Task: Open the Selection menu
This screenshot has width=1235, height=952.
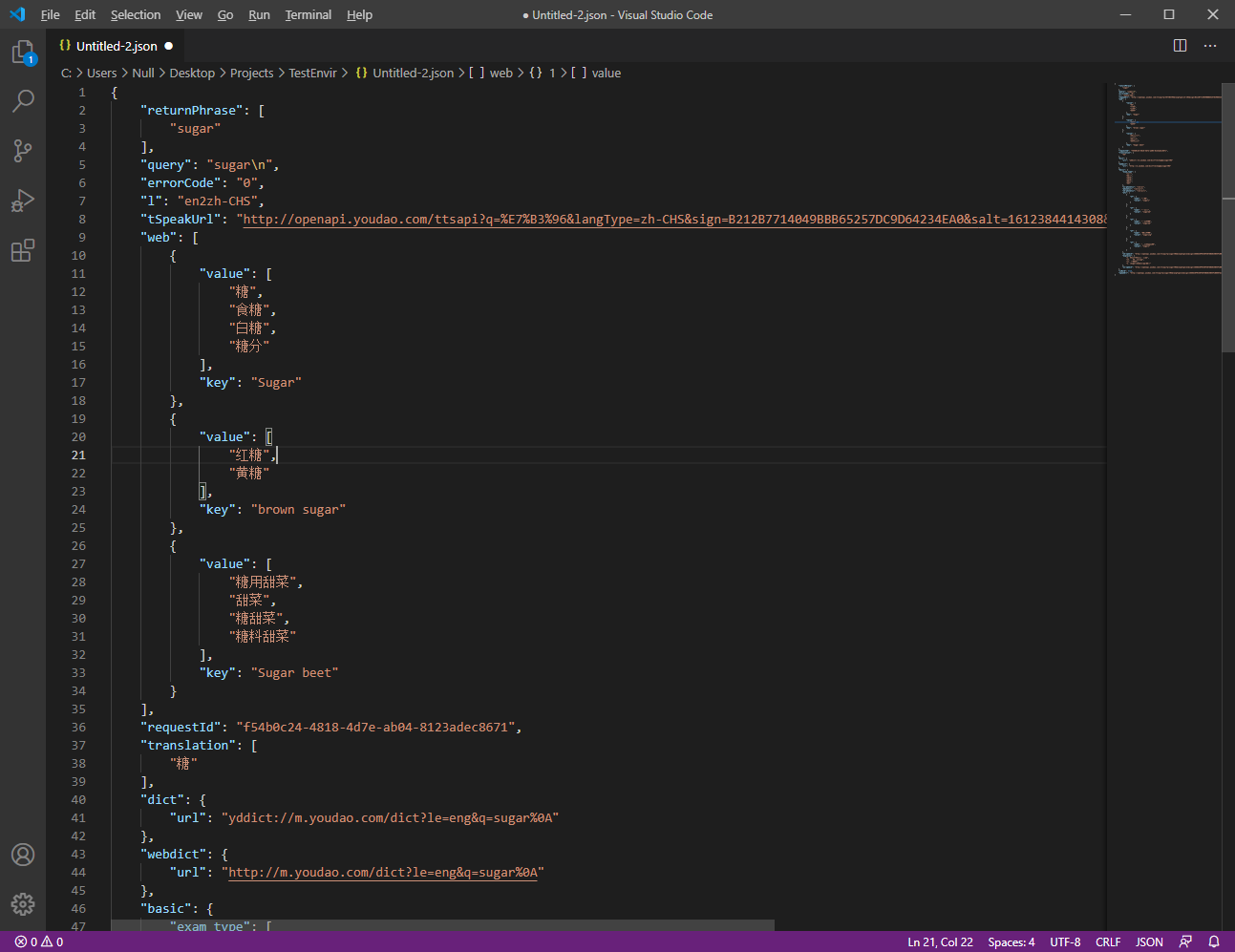Action: tap(136, 14)
